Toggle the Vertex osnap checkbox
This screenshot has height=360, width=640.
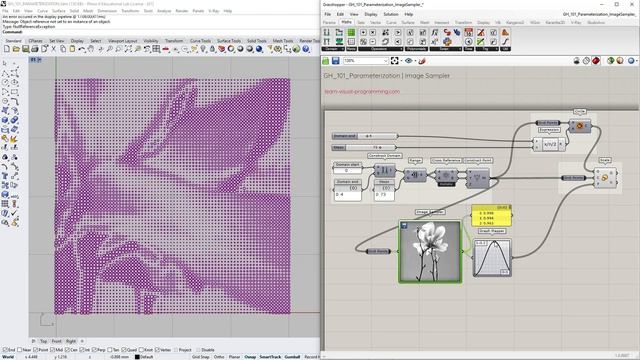coord(157,350)
